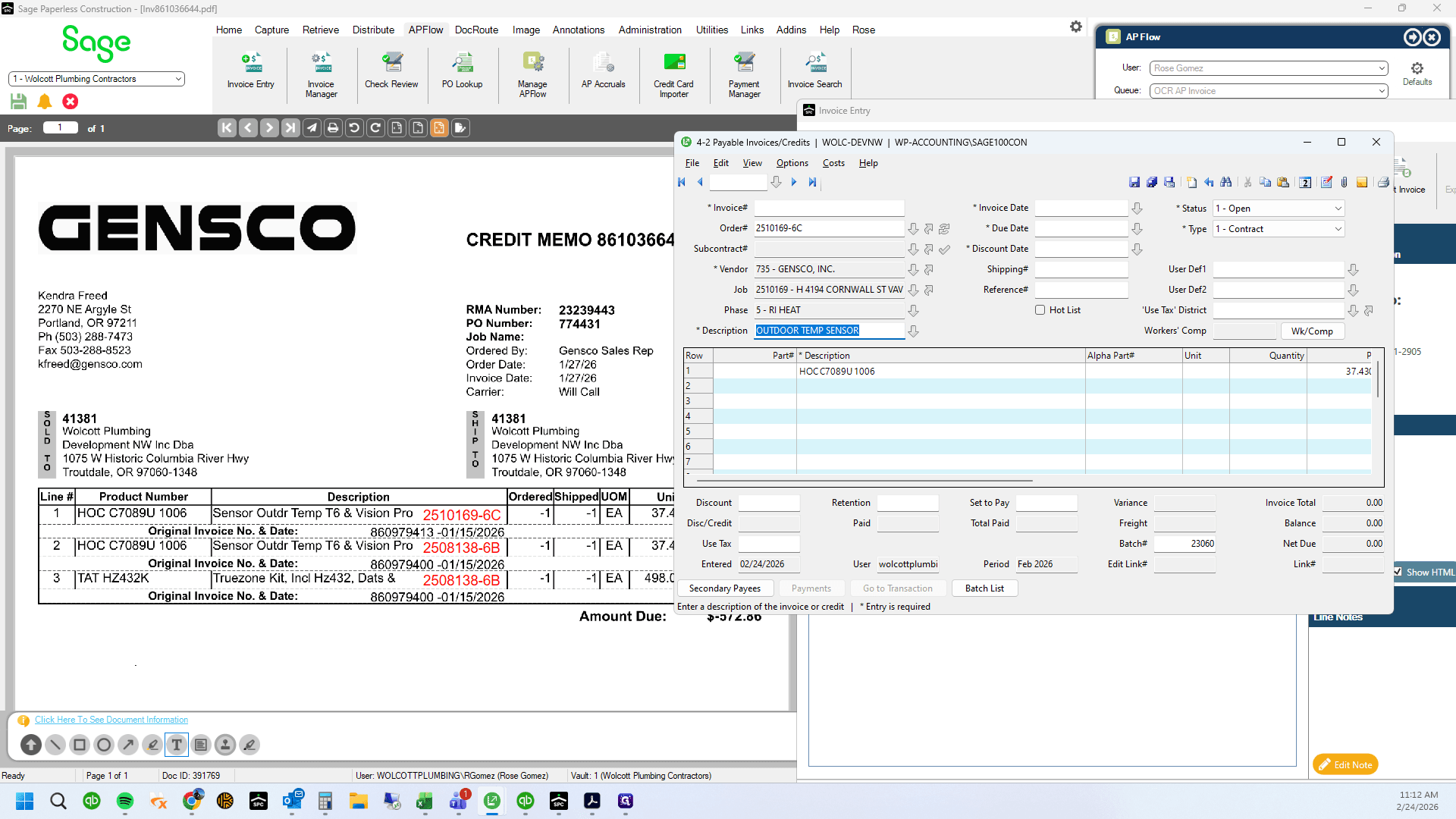Click the Invoice Date lookup arrow
Viewport: 1456px width, 819px height.
(x=1137, y=209)
